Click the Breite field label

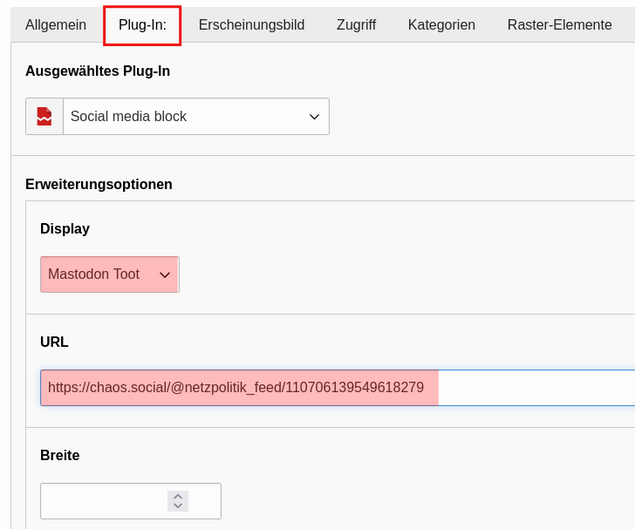click(x=59, y=455)
